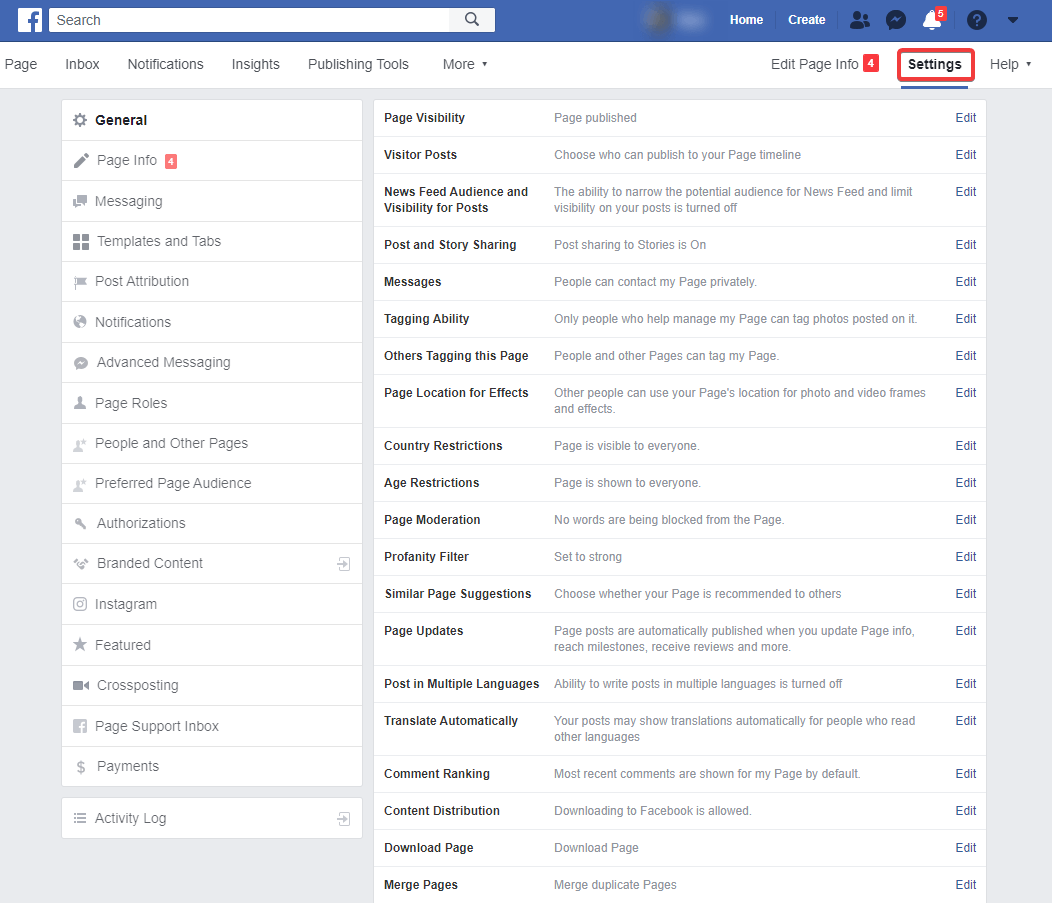
Task: Switch to the Publishing Tools tab
Action: pyautogui.click(x=358, y=64)
